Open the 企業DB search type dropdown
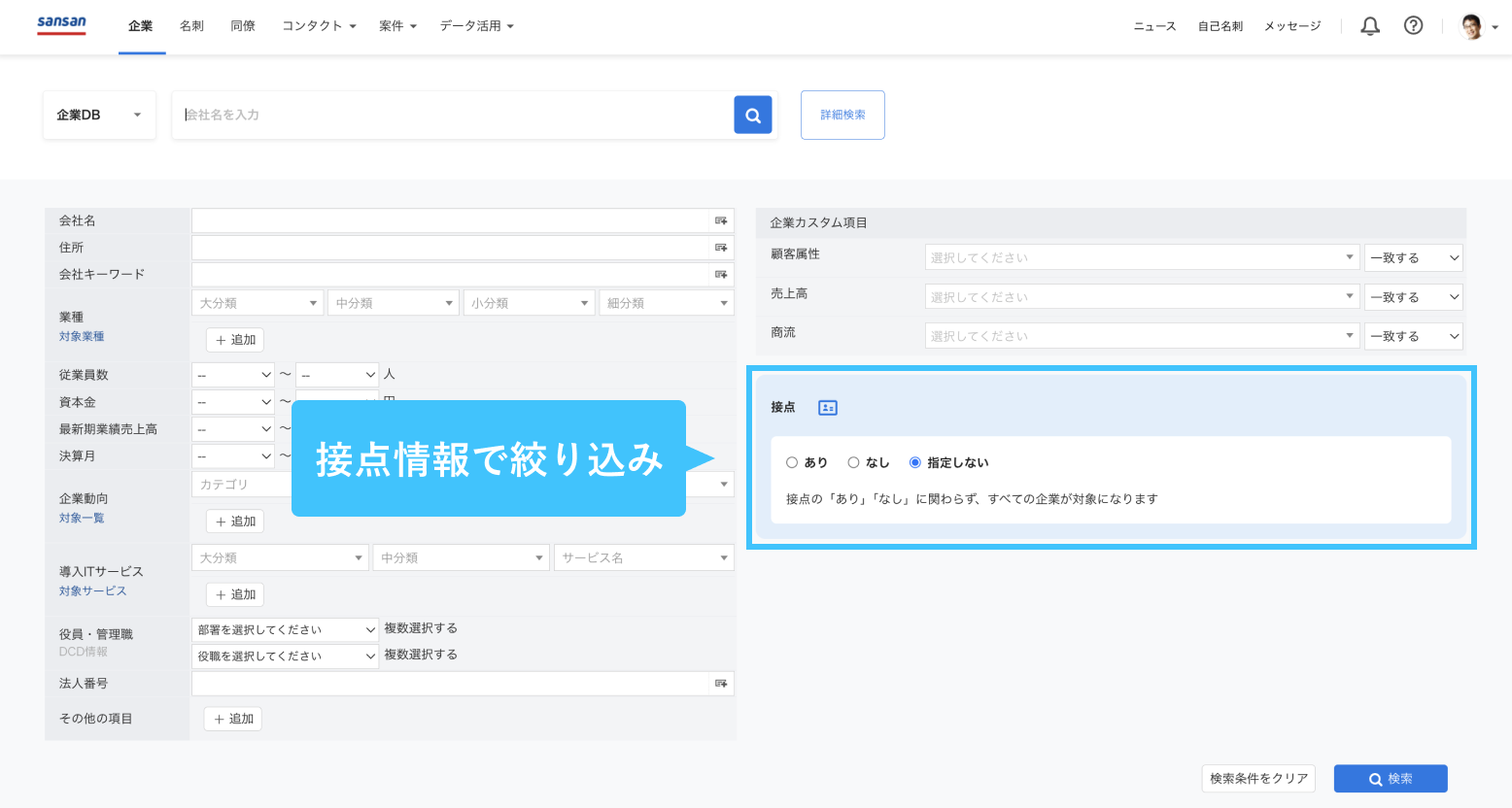The image size is (1512, 808). click(x=99, y=115)
